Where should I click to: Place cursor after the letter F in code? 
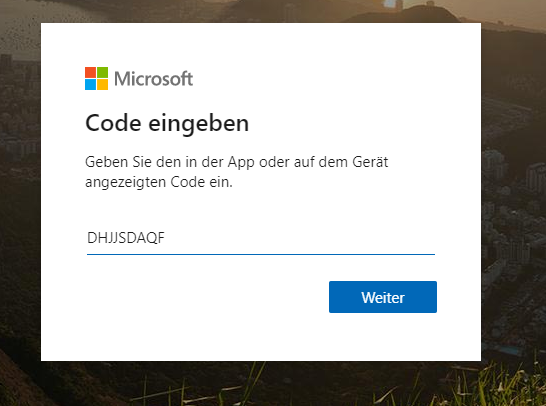(165, 238)
